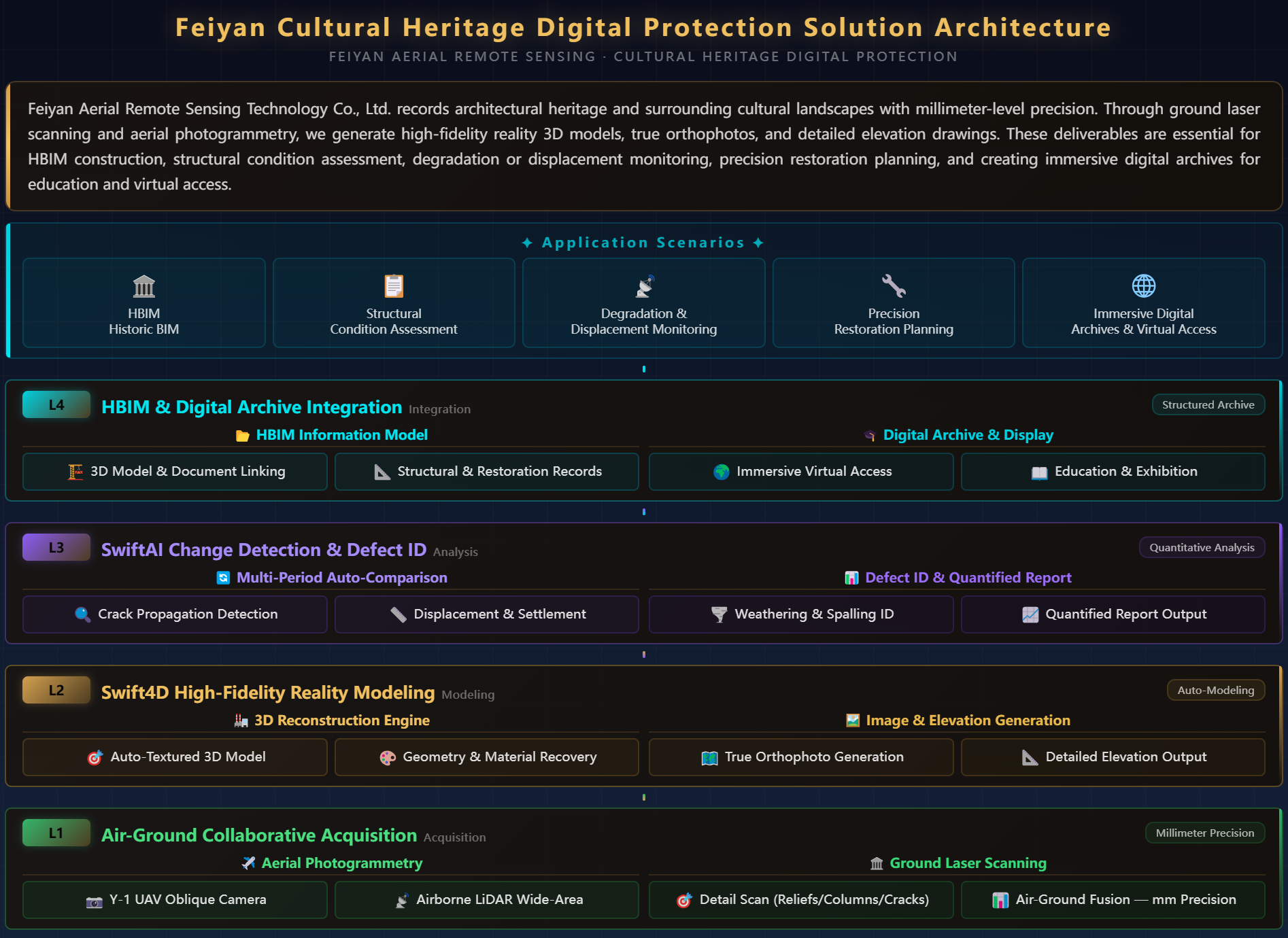The width and height of the screenshot is (1288, 938).
Task: Click the building icon above HBIM Historic BIM
Action: (x=143, y=286)
